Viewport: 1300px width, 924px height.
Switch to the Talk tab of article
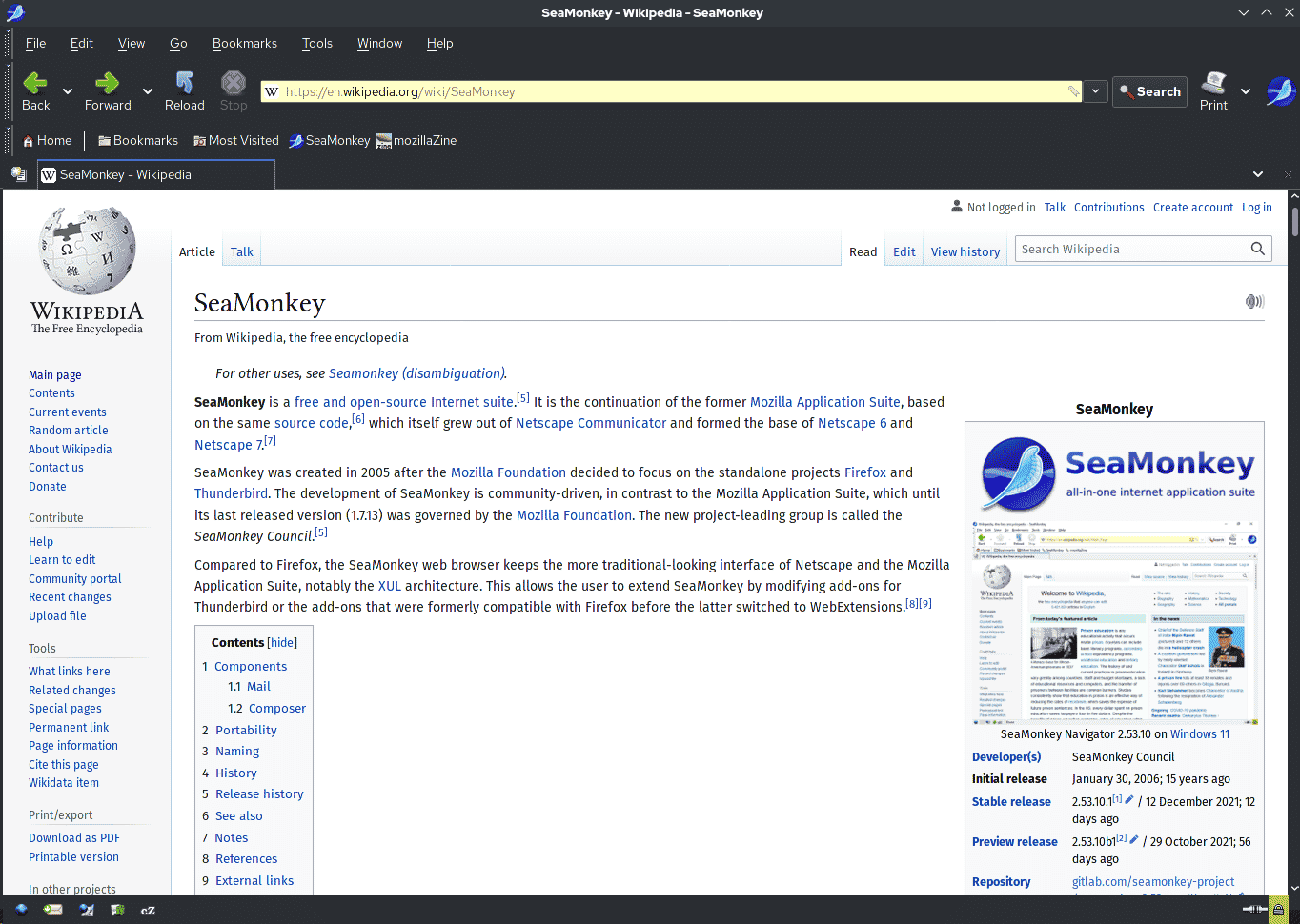(x=241, y=252)
